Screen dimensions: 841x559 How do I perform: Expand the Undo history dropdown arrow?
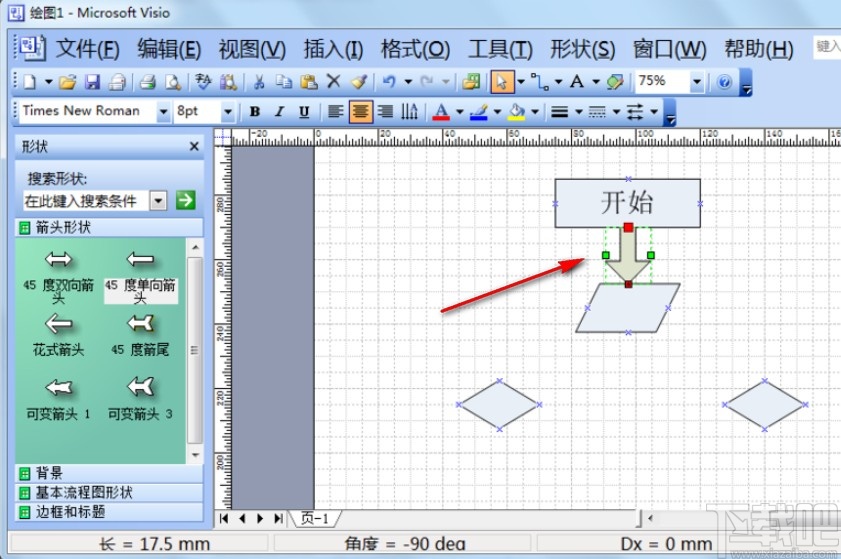pyautogui.click(x=408, y=82)
